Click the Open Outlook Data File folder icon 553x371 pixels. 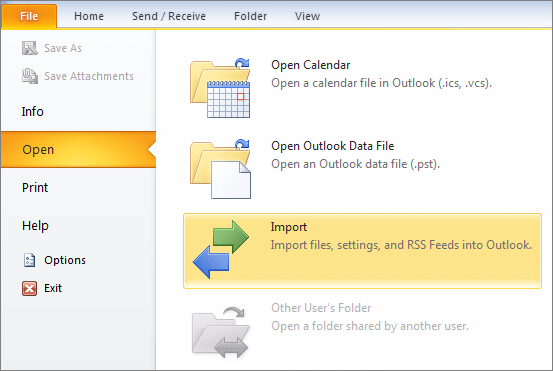(x=220, y=169)
